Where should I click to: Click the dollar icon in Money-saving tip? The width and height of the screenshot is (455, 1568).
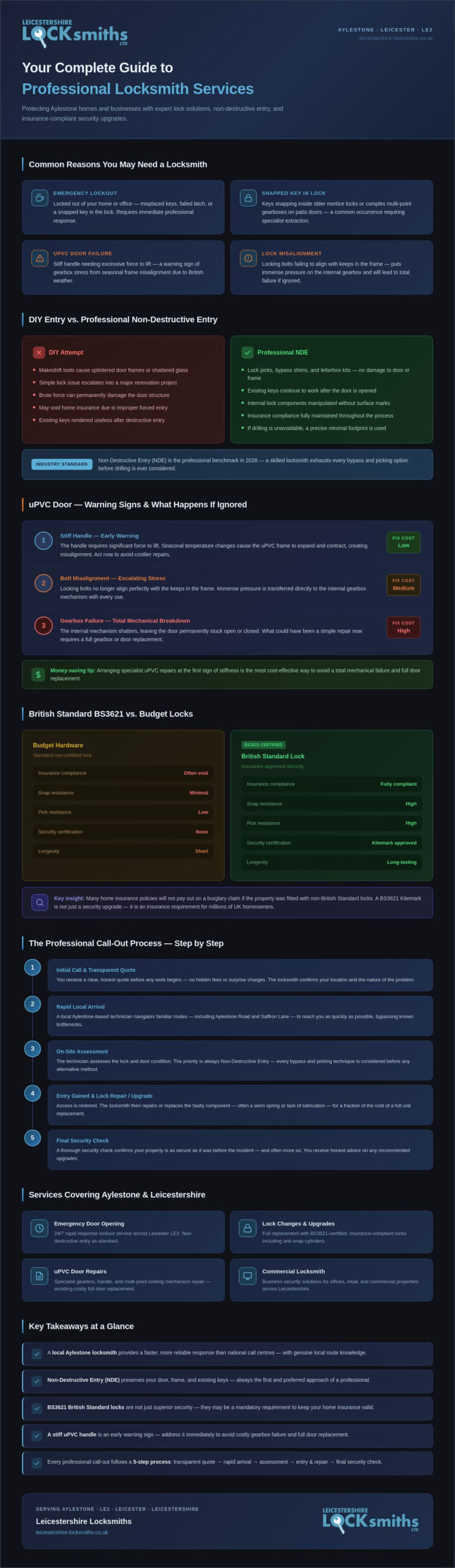click(38, 674)
